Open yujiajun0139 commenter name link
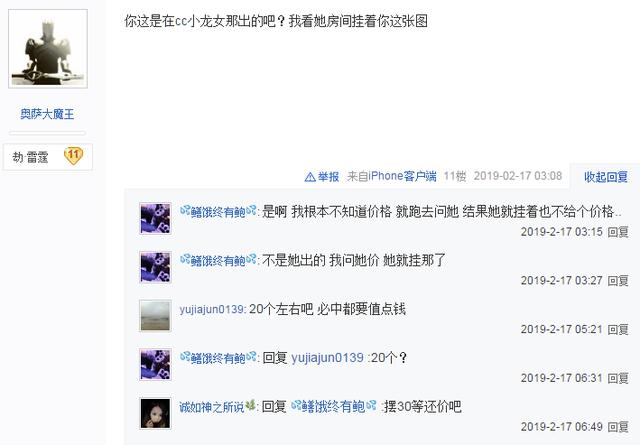This screenshot has height=445, width=640. [212, 309]
